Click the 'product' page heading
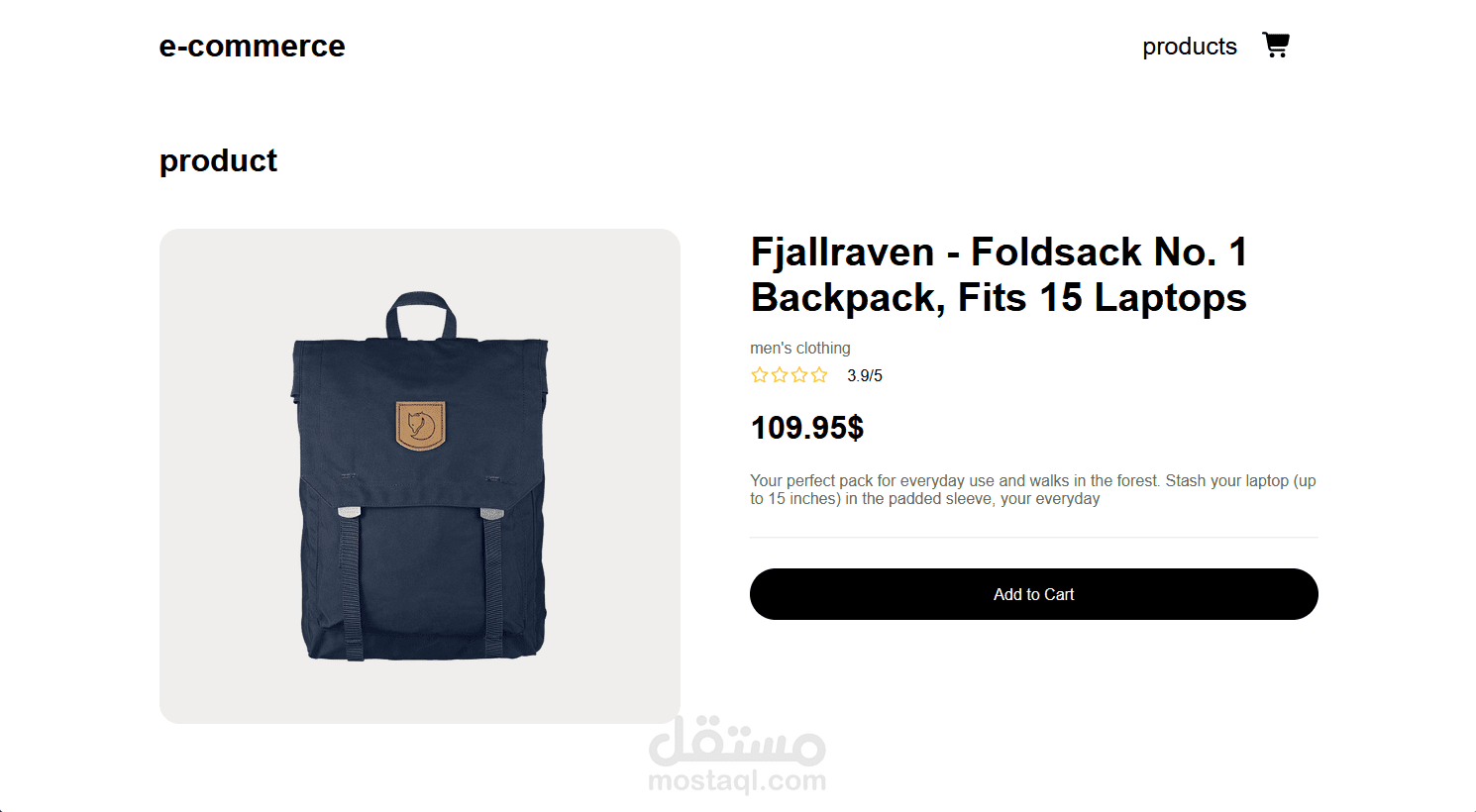 [218, 160]
